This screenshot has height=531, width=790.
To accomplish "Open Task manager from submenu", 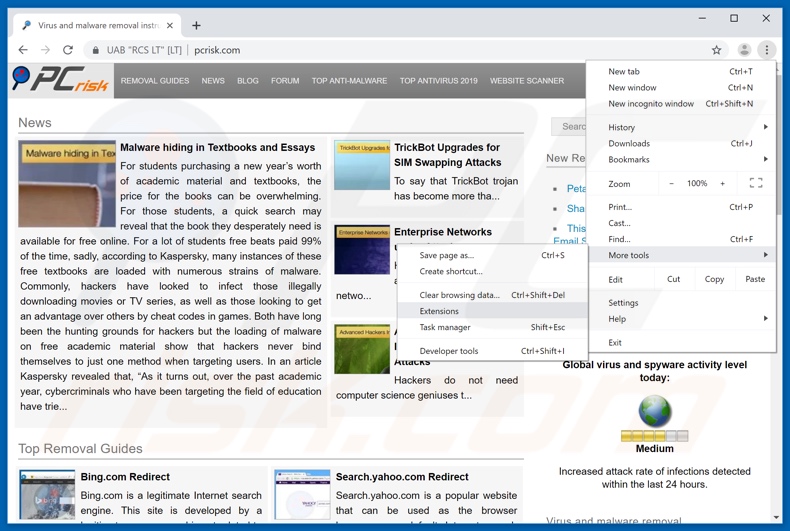I will tap(492, 327).
